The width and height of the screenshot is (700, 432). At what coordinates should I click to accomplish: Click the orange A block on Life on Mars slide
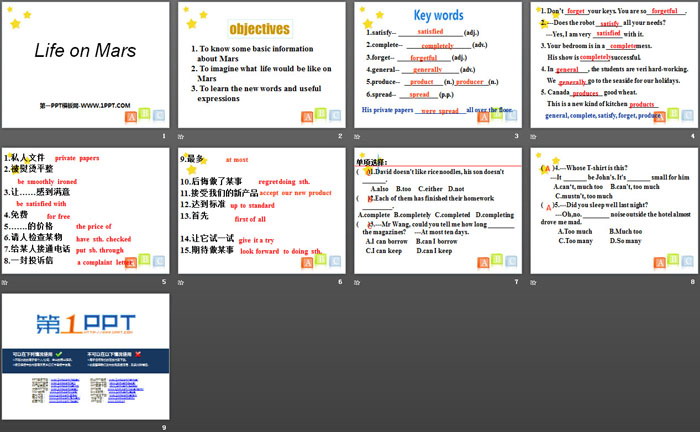[x=131, y=115]
